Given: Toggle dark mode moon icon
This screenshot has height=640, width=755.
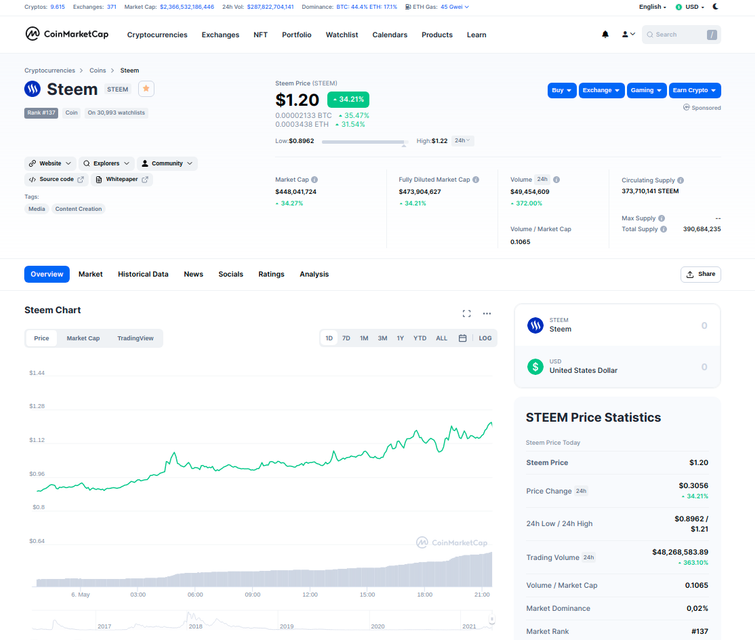Looking at the screenshot, I should pos(716,7).
